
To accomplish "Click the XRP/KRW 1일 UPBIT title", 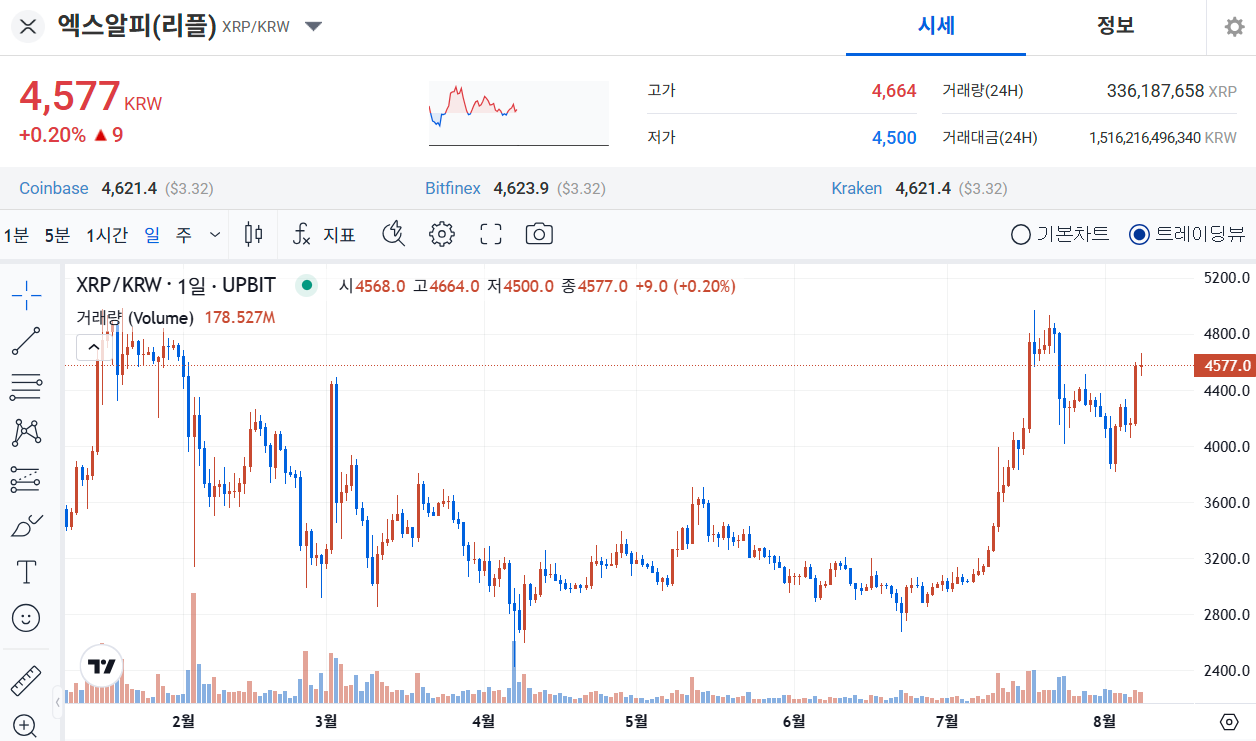I will point(176,286).
